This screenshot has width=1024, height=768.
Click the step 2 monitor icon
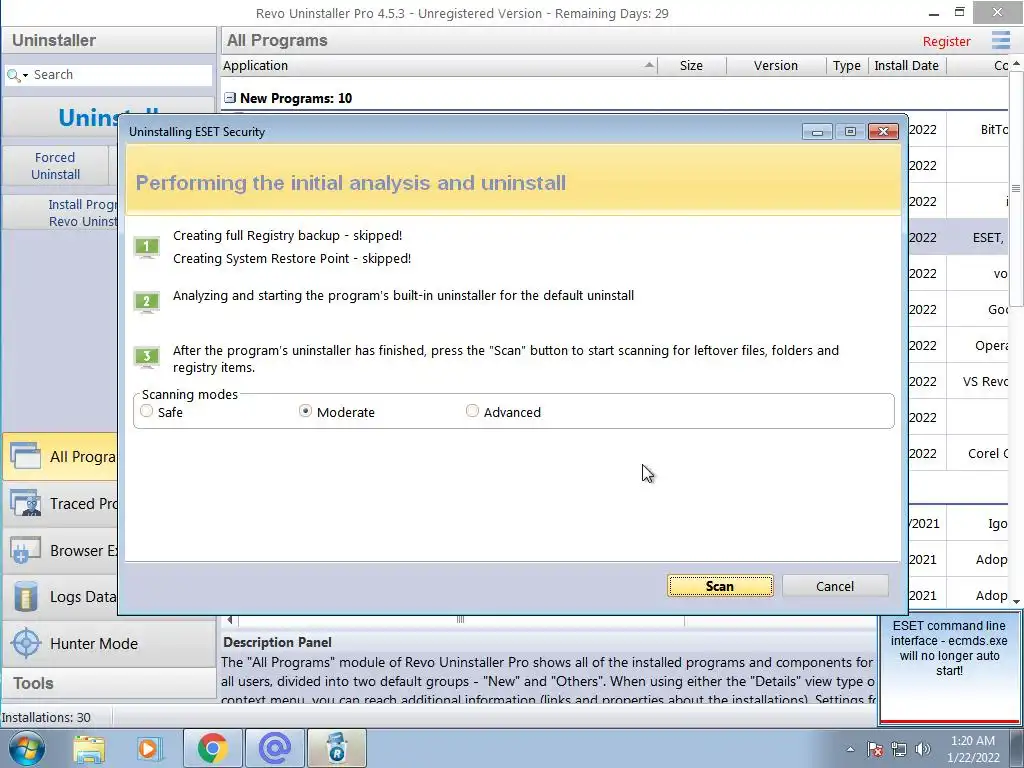tap(147, 302)
